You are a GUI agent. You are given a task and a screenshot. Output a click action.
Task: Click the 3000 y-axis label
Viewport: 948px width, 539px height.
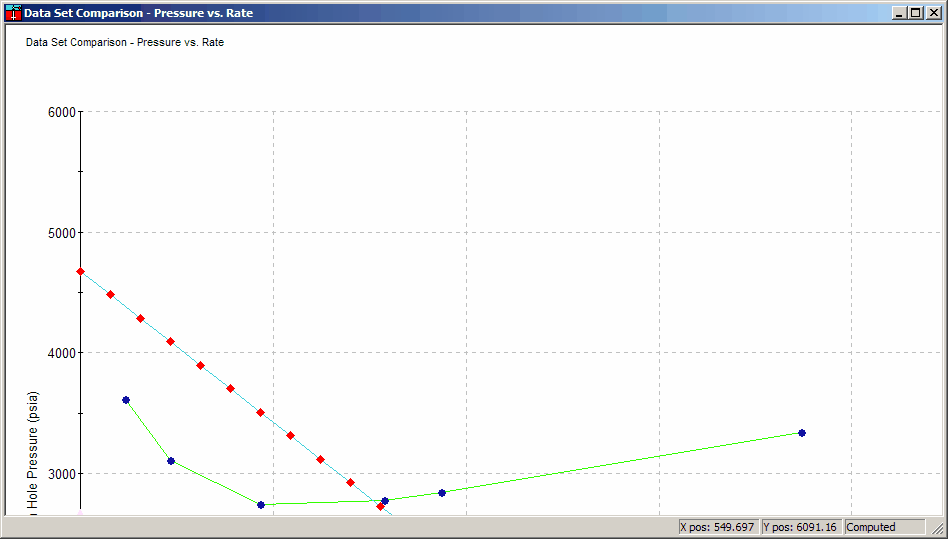coord(61,474)
